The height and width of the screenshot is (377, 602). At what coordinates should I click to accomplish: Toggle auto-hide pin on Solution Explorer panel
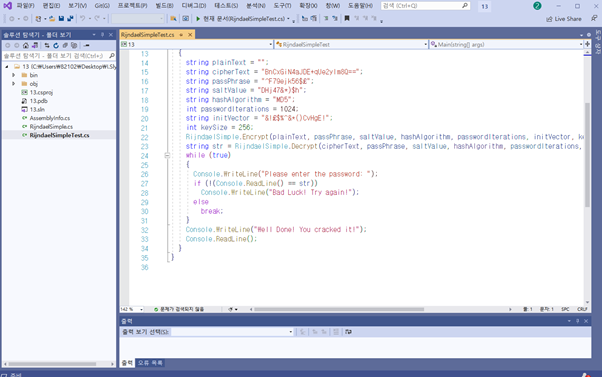[x=102, y=35]
